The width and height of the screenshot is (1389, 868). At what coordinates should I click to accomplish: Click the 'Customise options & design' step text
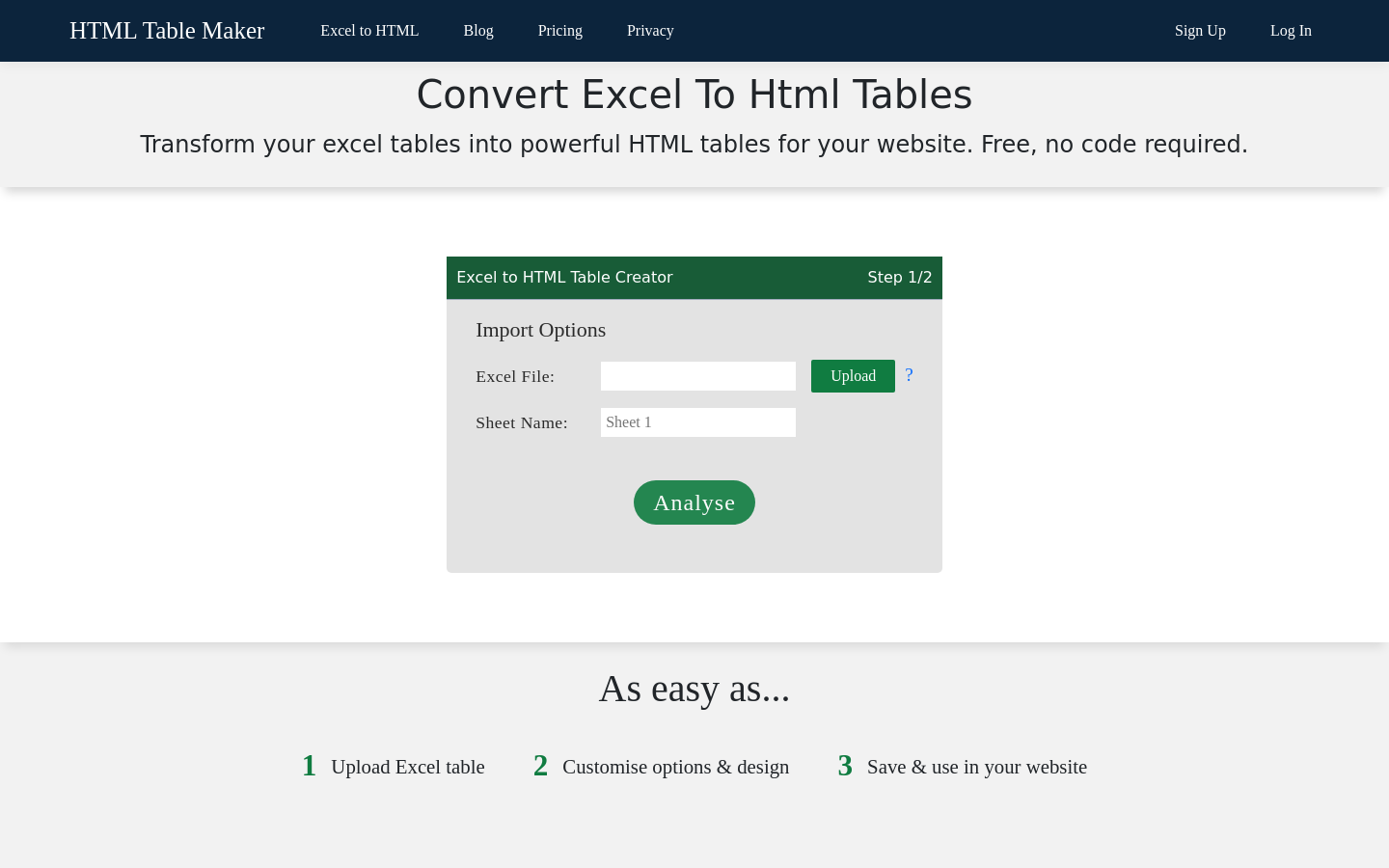676,767
